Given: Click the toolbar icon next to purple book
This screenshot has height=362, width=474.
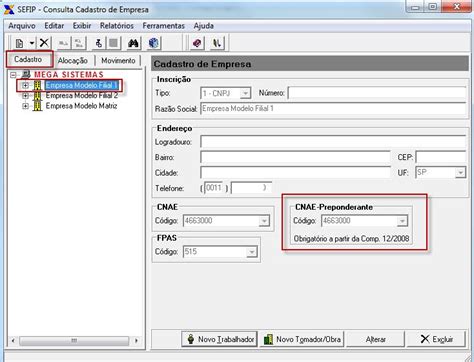Looking at the screenshot, I should click(217, 43).
